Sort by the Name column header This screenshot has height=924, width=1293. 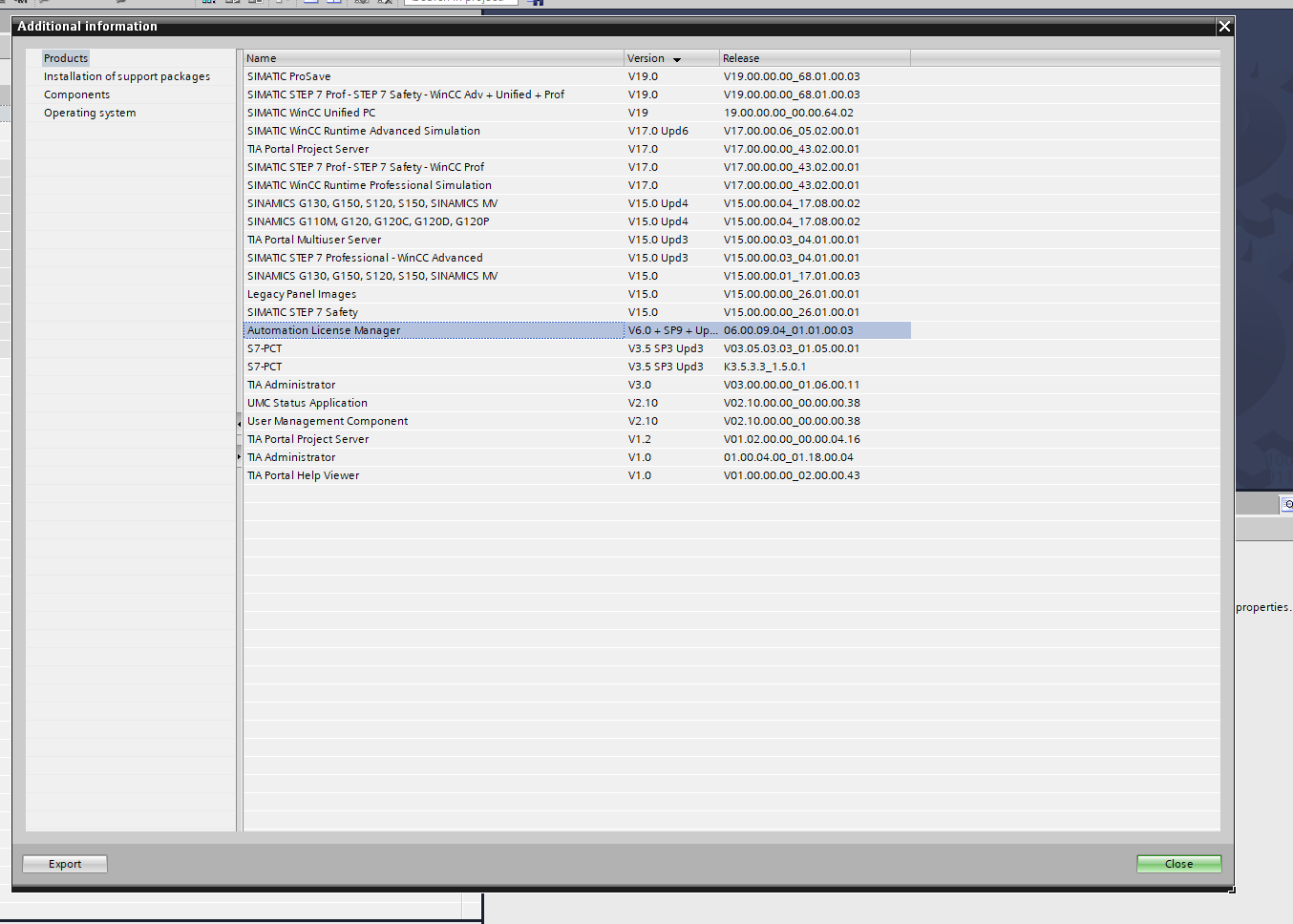434,58
